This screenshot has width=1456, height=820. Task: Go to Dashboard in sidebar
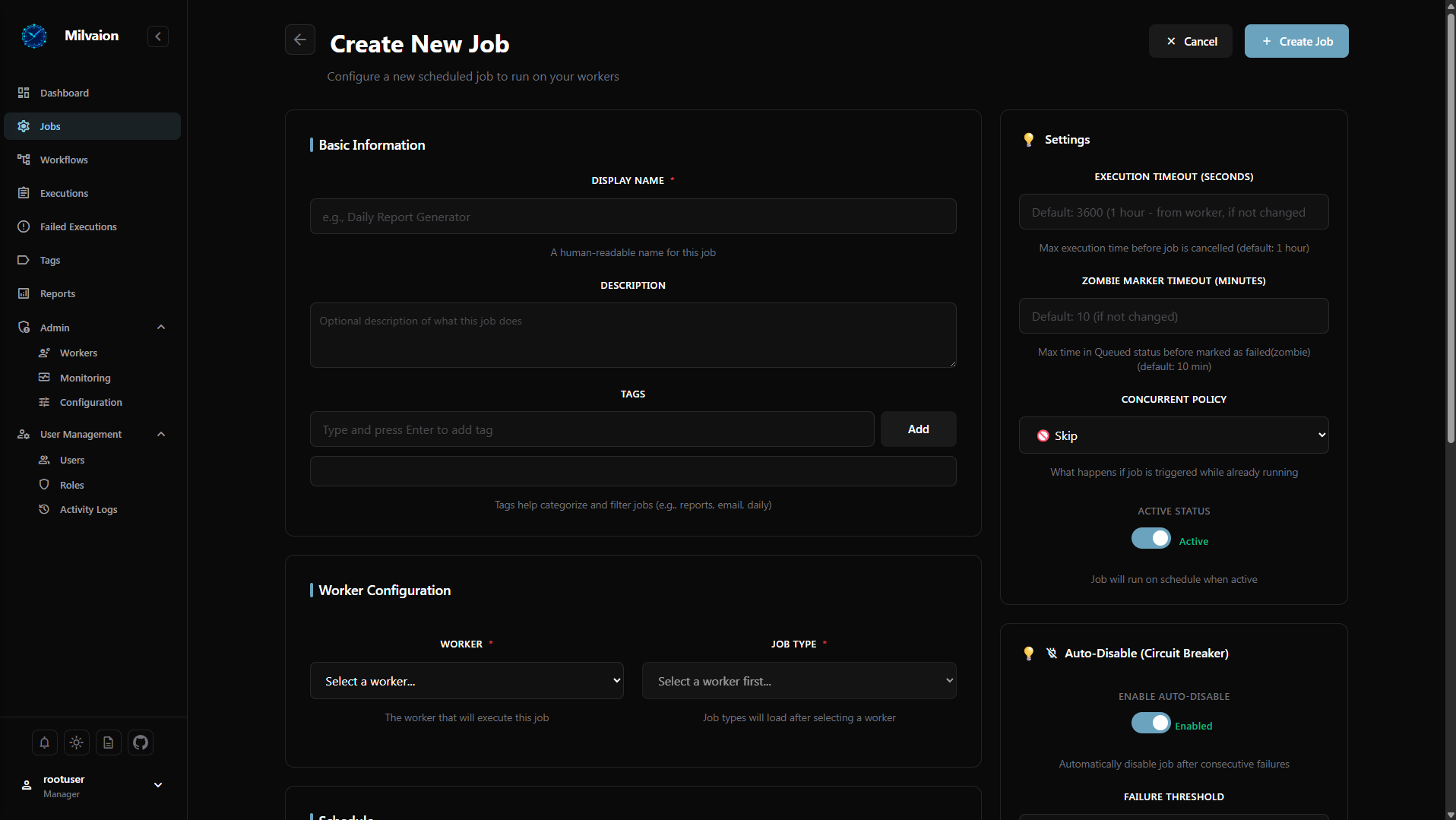(x=92, y=93)
